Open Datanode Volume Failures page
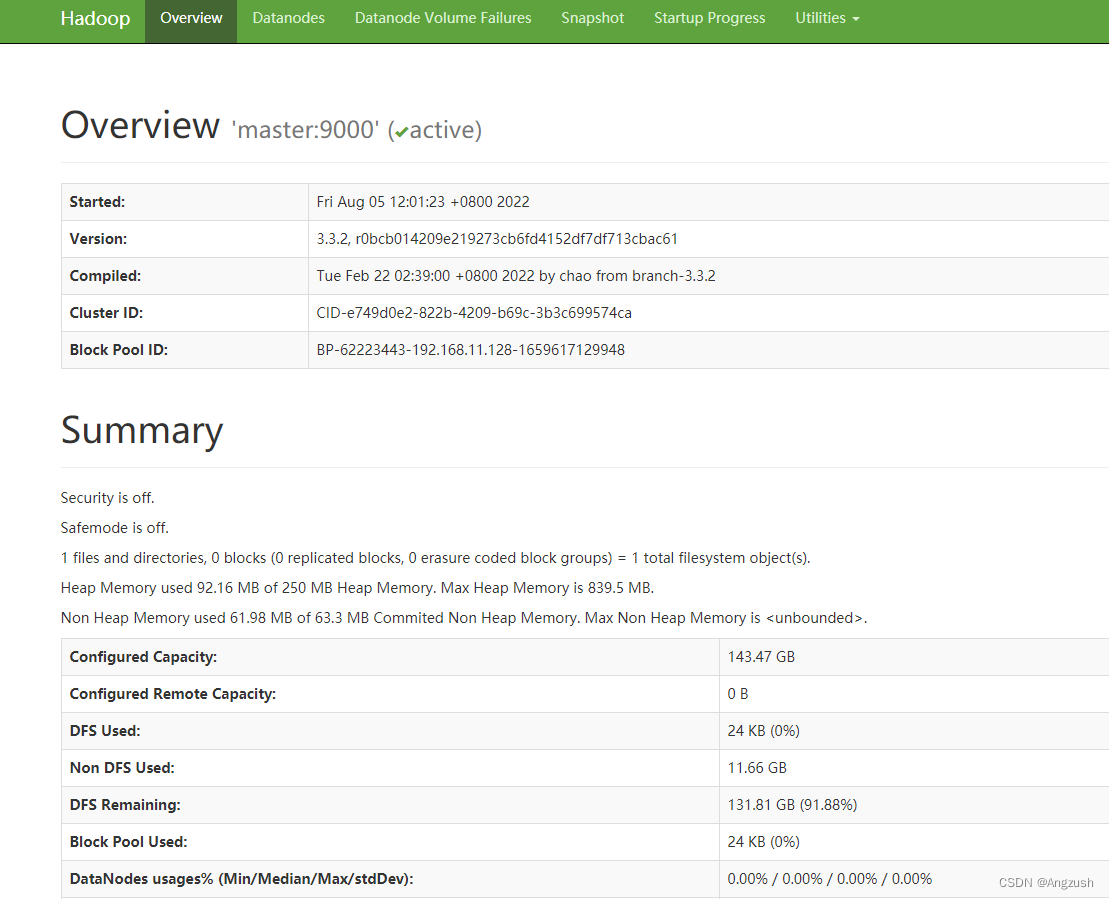This screenshot has width=1109, height=899. coord(443,18)
